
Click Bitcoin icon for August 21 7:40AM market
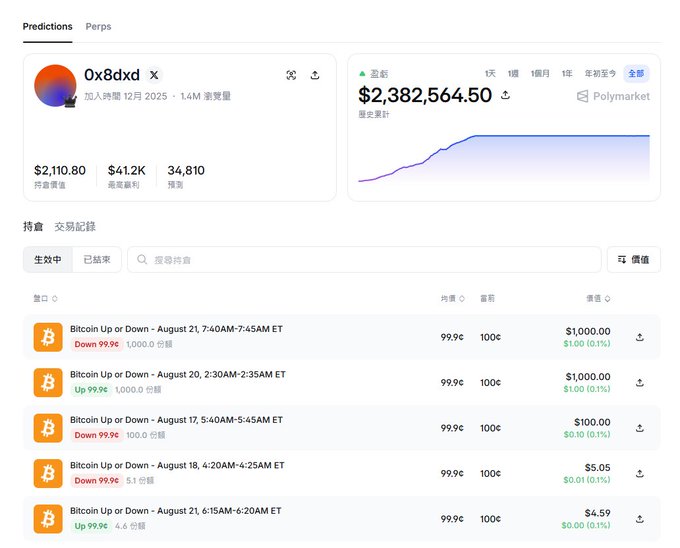(x=48, y=337)
